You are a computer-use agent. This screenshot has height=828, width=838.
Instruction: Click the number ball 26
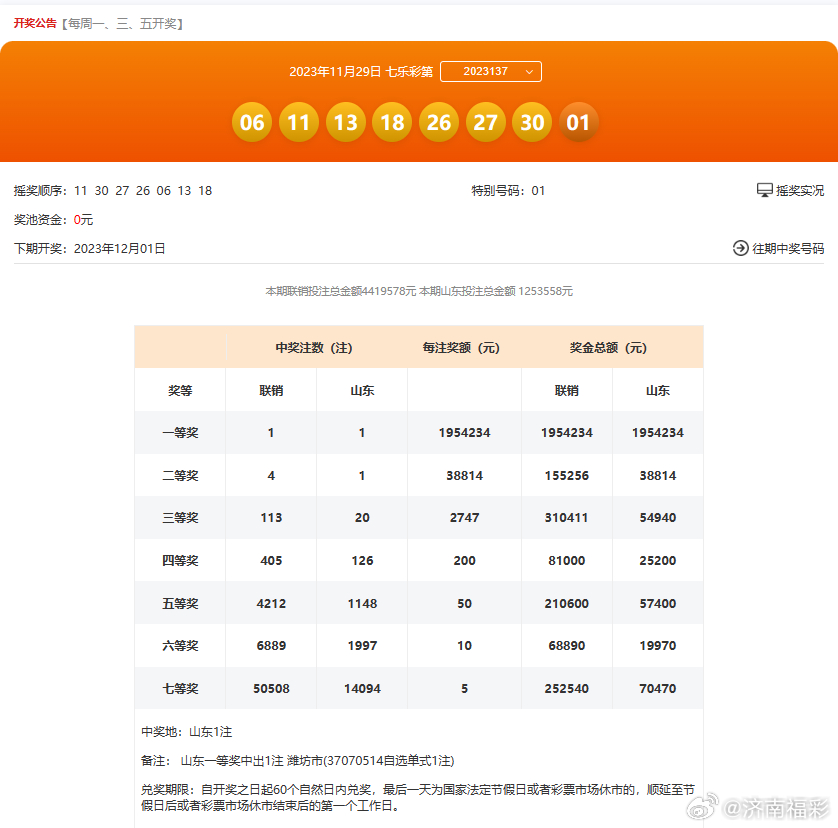[439, 122]
